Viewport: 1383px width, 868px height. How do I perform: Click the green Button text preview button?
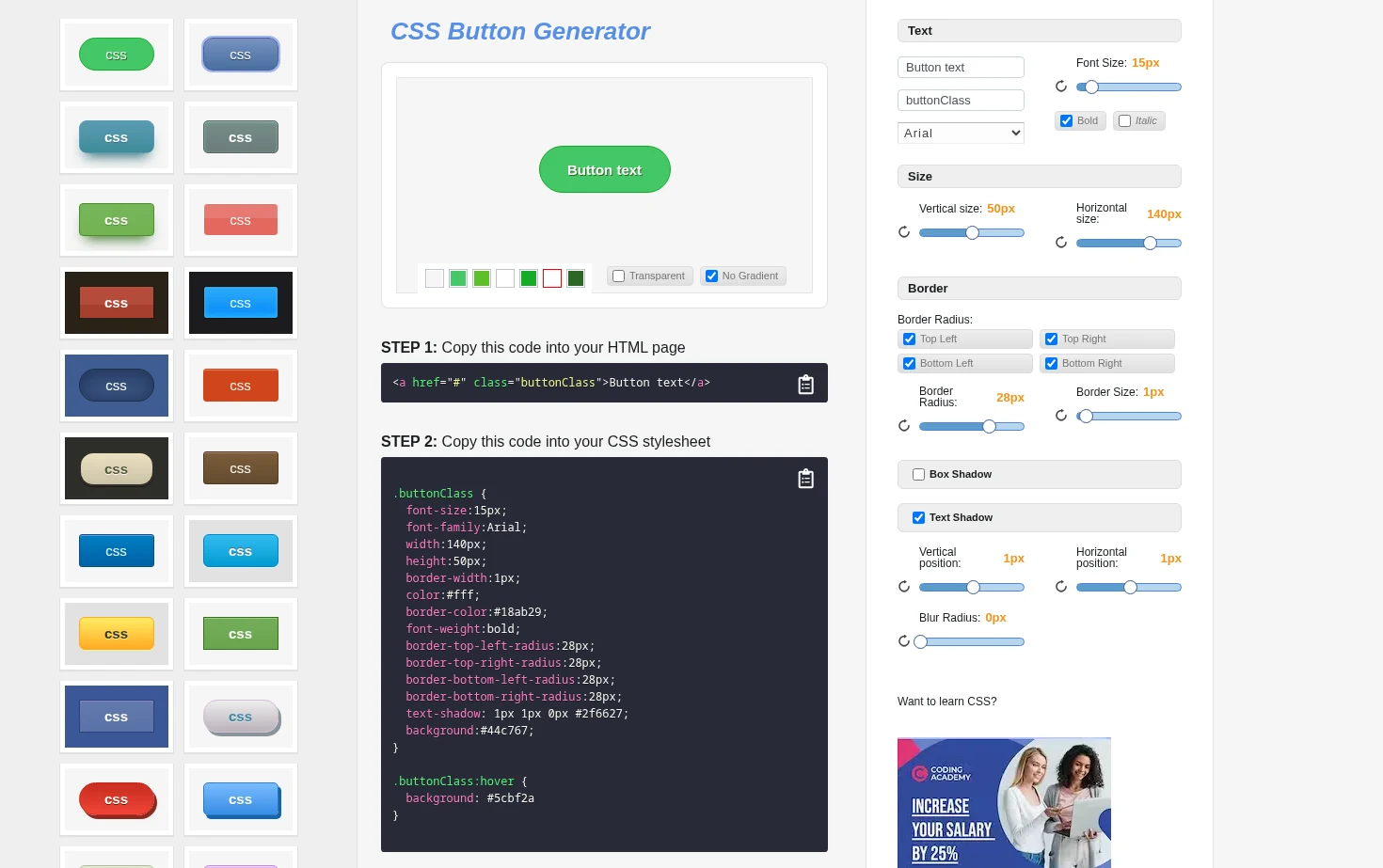coord(605,169)
